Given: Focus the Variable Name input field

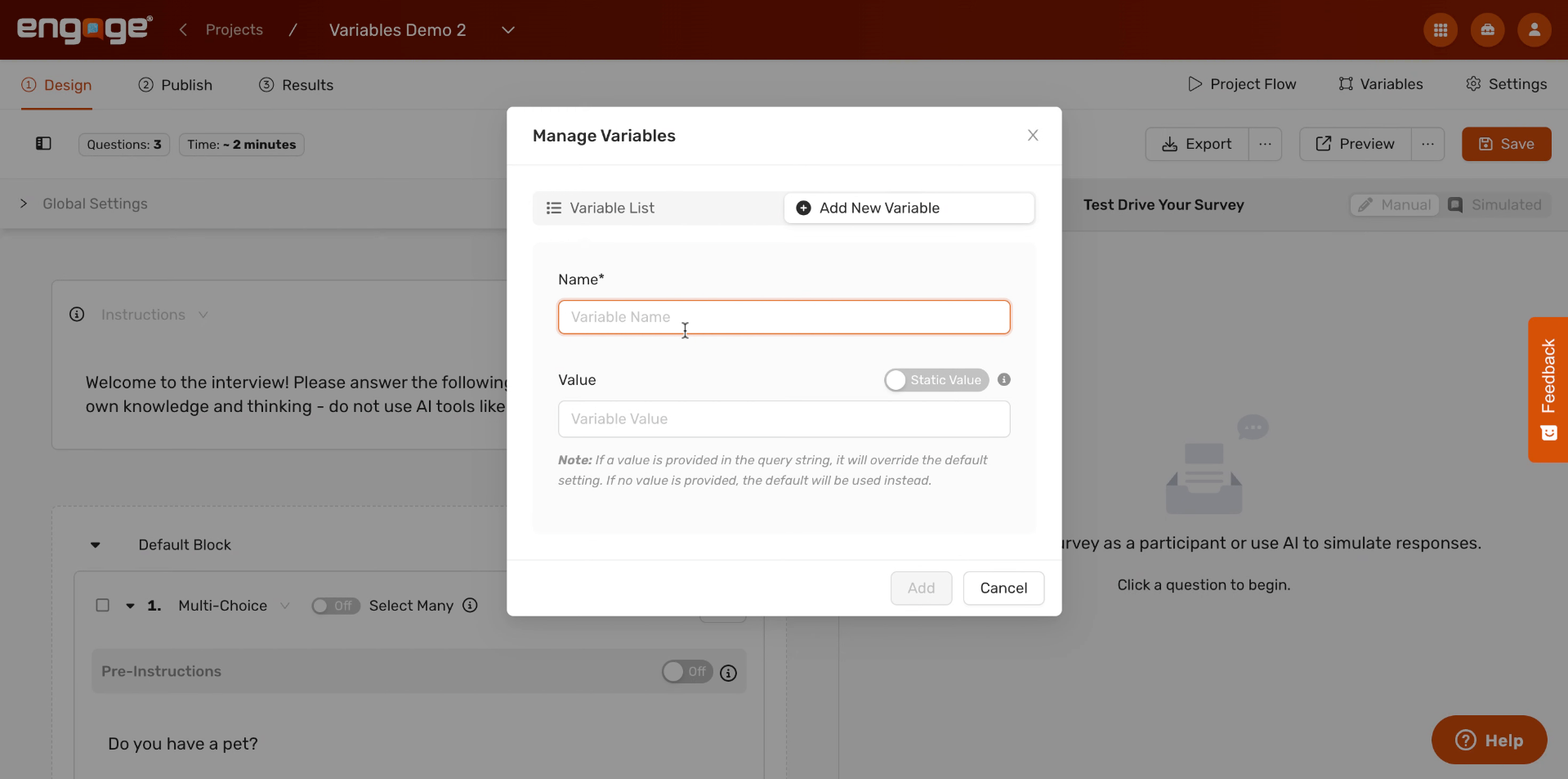Looking at the screenshot, I should [x=784, y=317].
